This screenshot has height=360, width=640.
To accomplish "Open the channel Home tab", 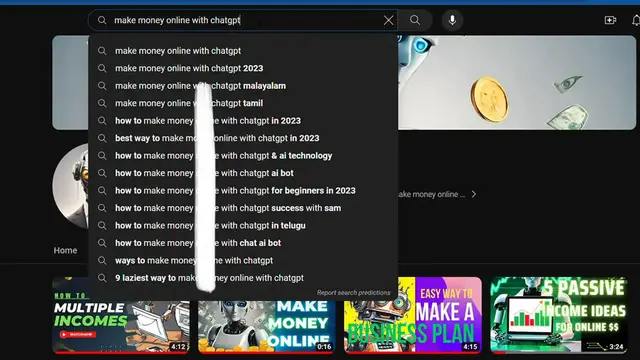I will [x=65, y=250].
